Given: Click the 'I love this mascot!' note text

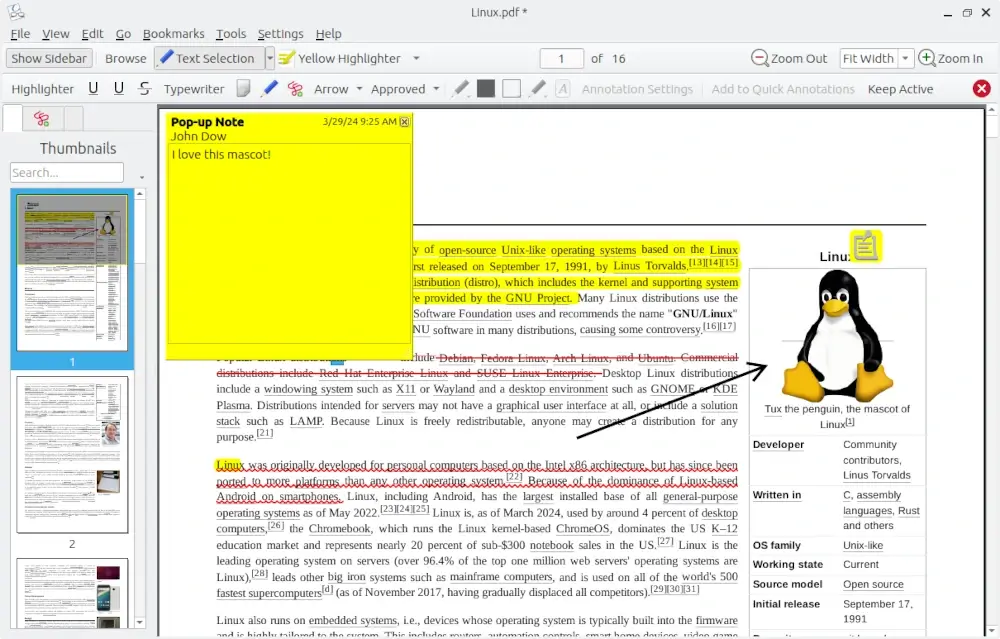Looking at the screenshot, I should tap(221, 154).
